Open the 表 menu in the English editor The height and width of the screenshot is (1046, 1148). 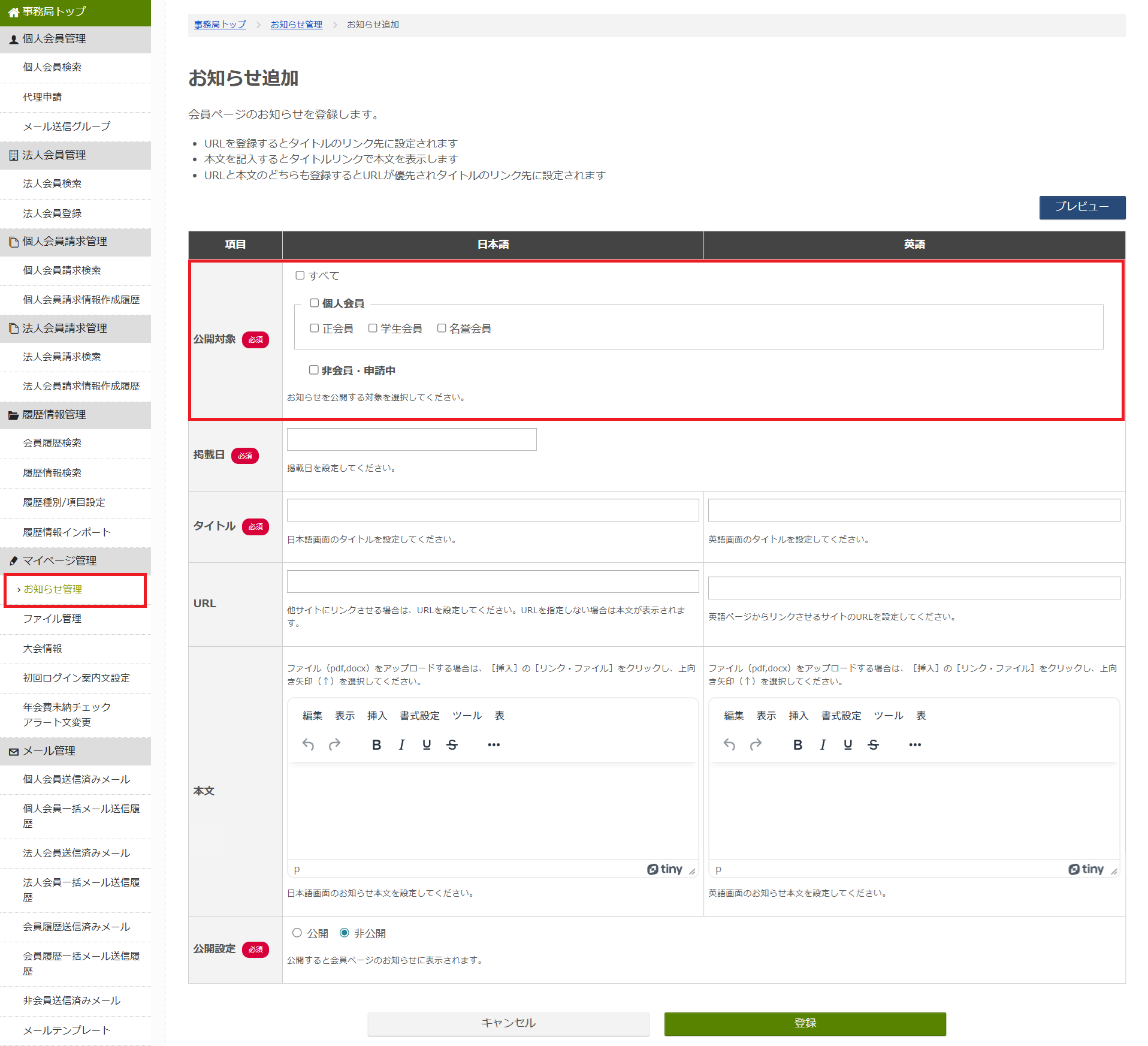(x=920, y=715)
